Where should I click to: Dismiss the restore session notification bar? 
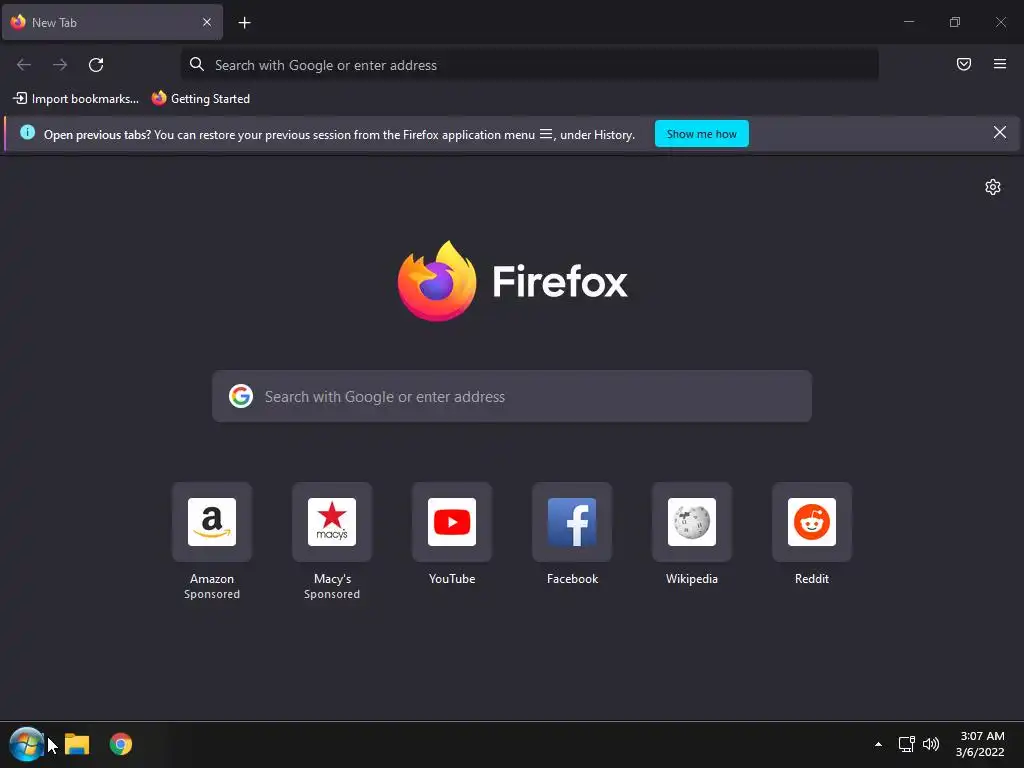tap(1000, 133)
